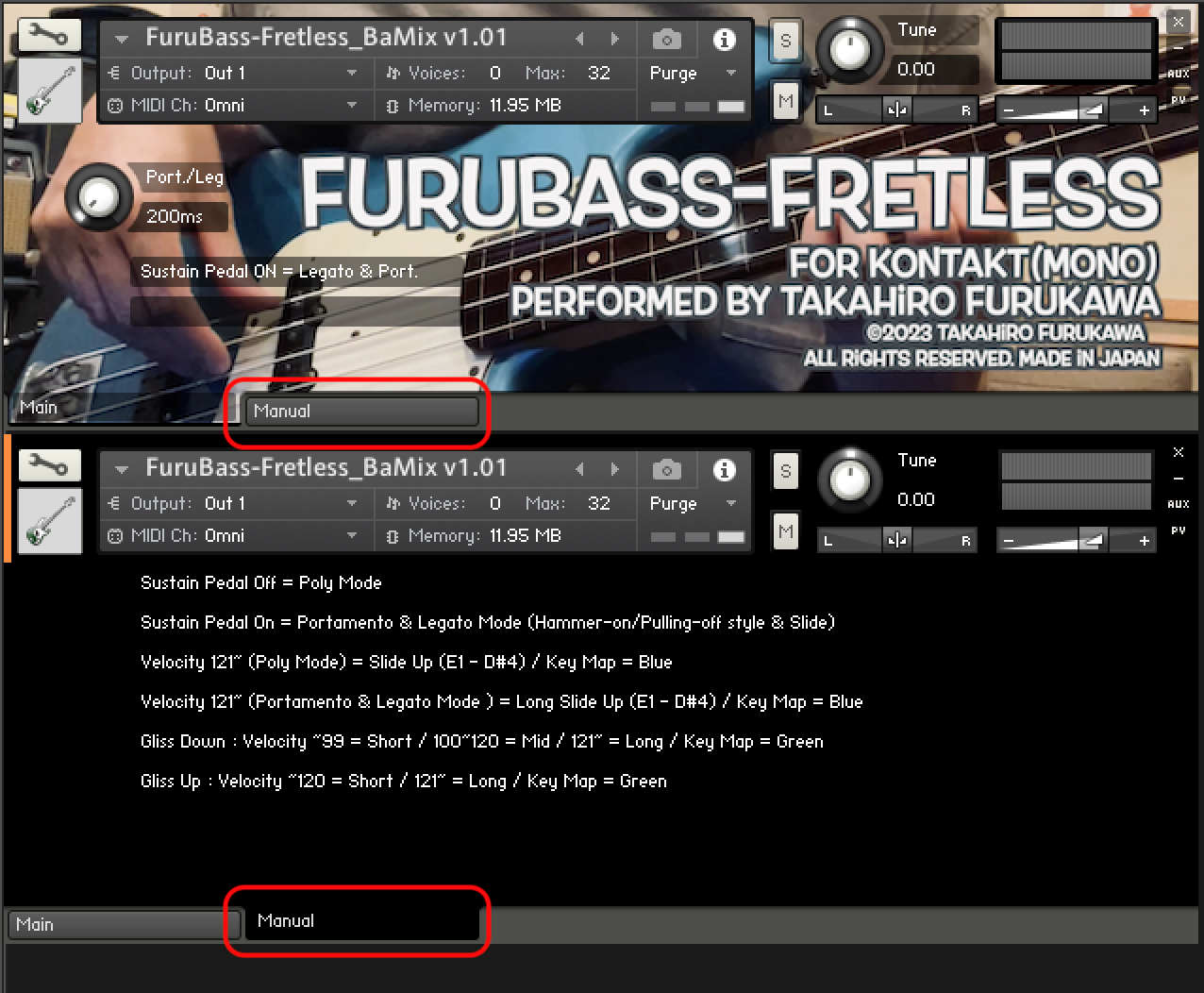Toggle AUX sends in lower instrument
Image resolution: width=1204 pixels, height=993 pixels.
click(x=1179, y=504)
